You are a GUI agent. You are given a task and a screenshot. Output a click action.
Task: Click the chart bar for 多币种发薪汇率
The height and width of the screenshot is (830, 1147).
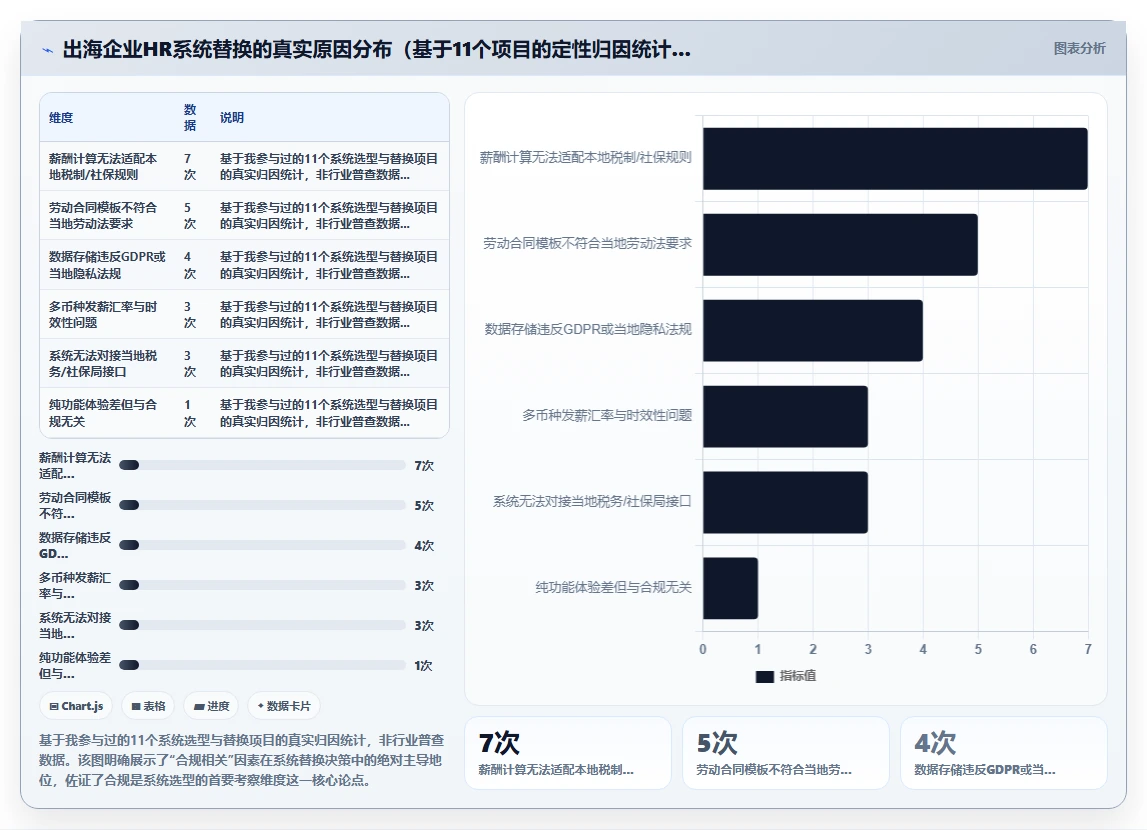point(786,417)
